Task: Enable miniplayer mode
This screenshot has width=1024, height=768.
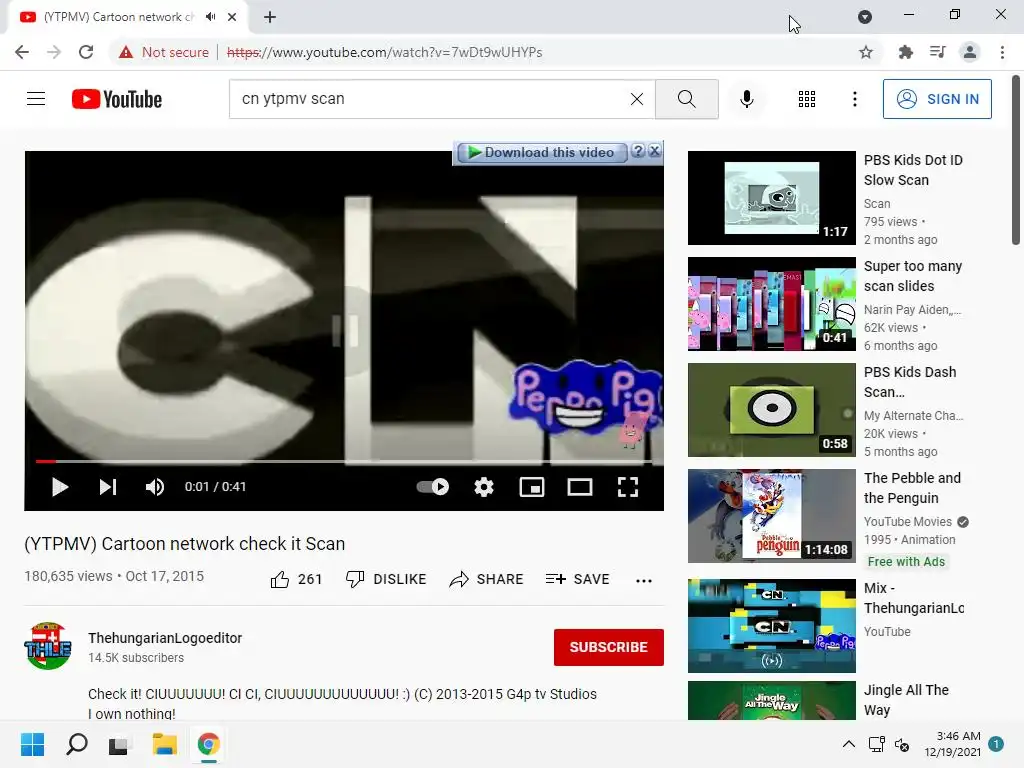Action: click(x=532, y=487)
